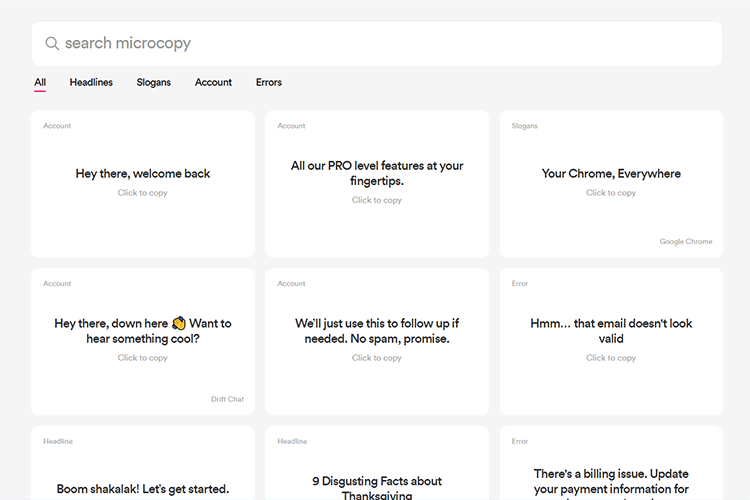Copy the "Boom shakalak! Let's get started" headline
The image size is (750, 500).
[143, 488]
